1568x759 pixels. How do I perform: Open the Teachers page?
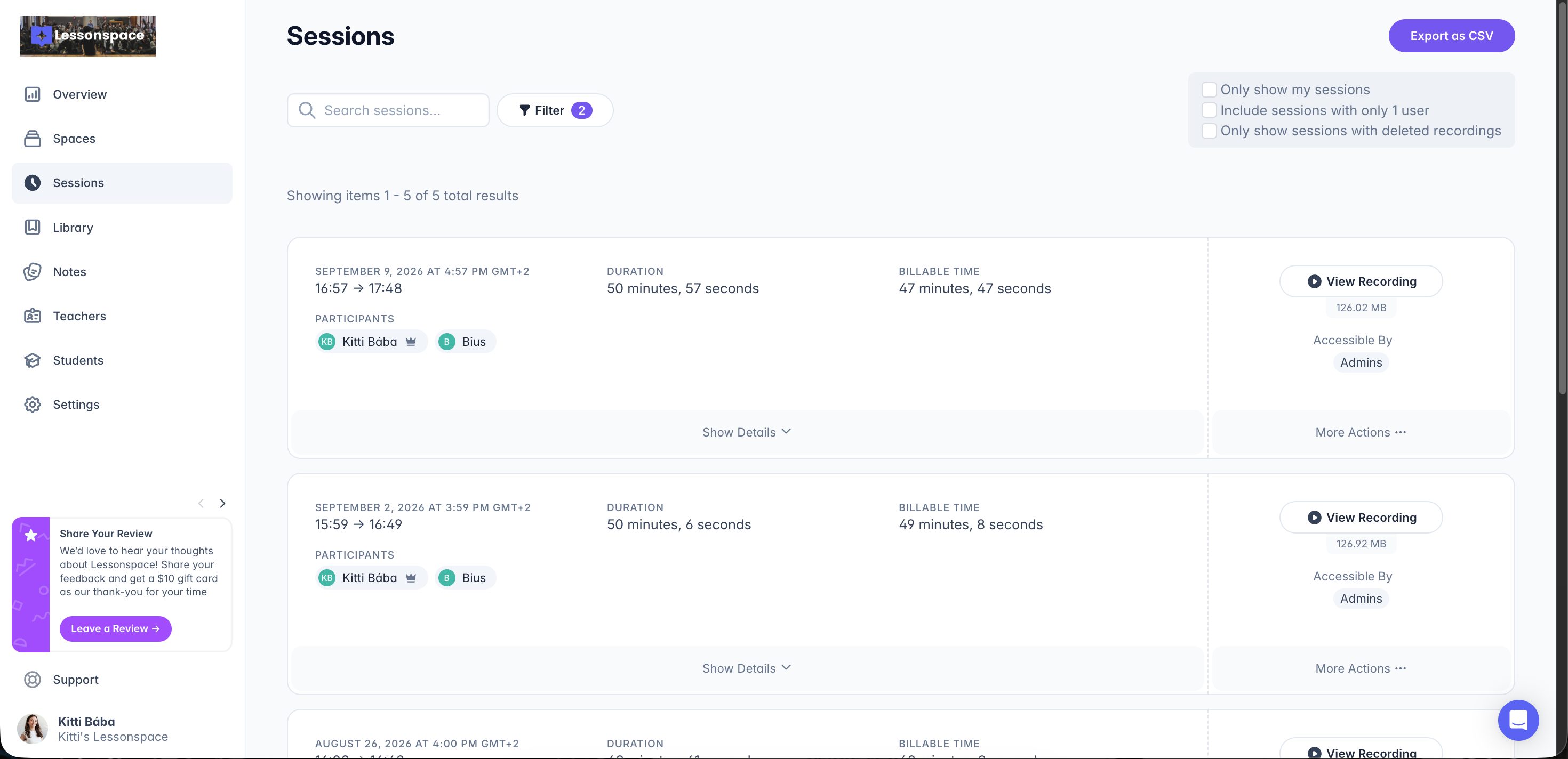click(122, 316)
